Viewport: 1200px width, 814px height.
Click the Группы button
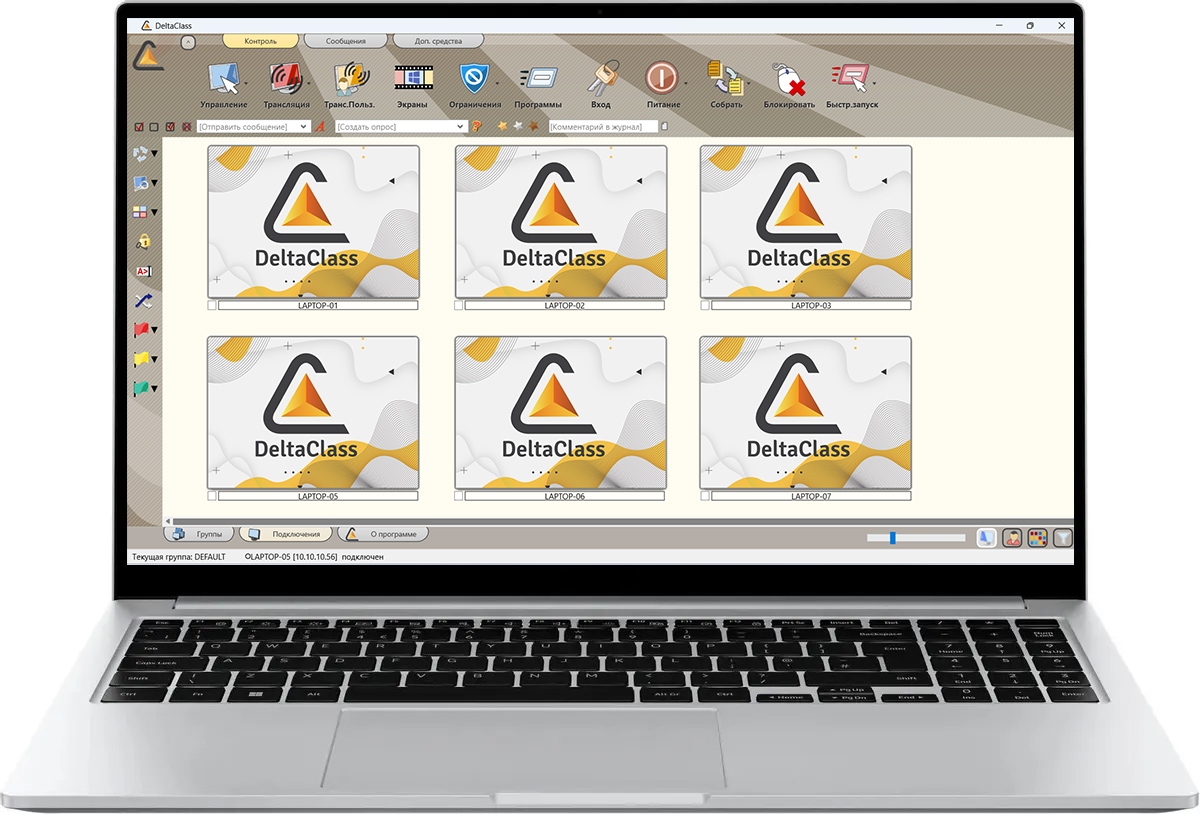pyautogui.click(x=202, y=535)
